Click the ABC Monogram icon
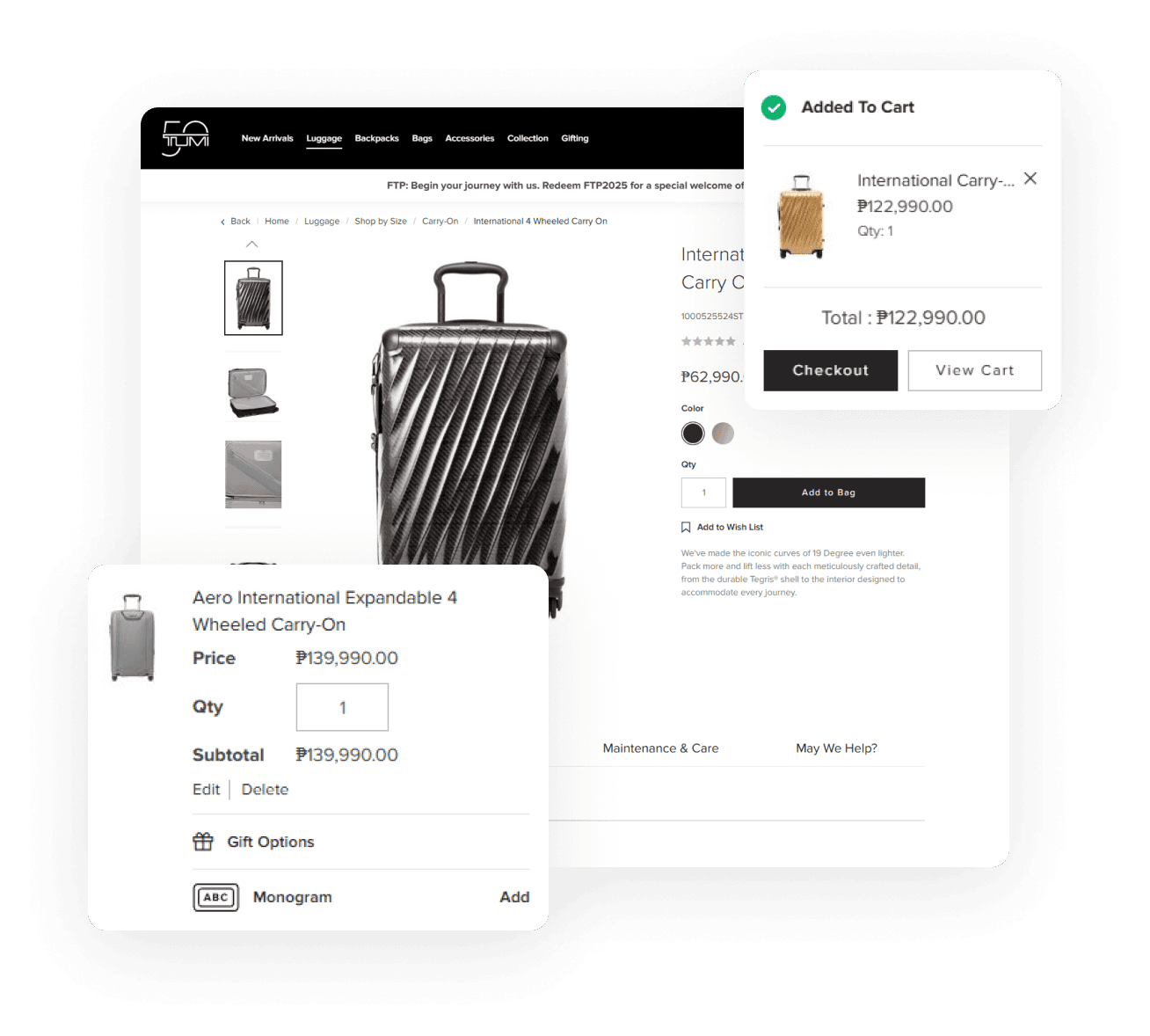 point(215,897)
